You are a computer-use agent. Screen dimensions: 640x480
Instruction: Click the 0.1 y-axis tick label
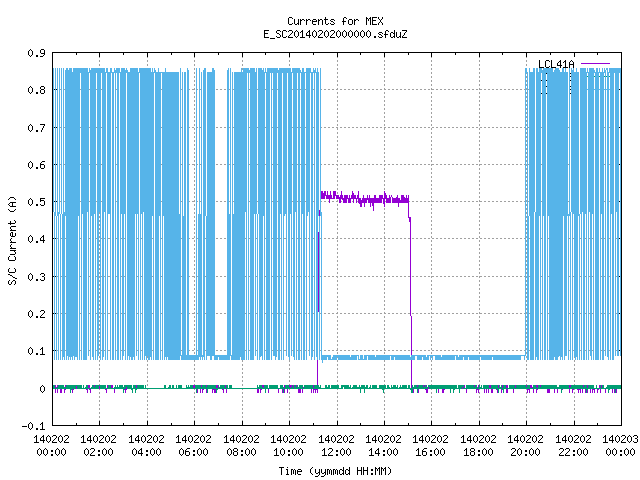(36, 351)
